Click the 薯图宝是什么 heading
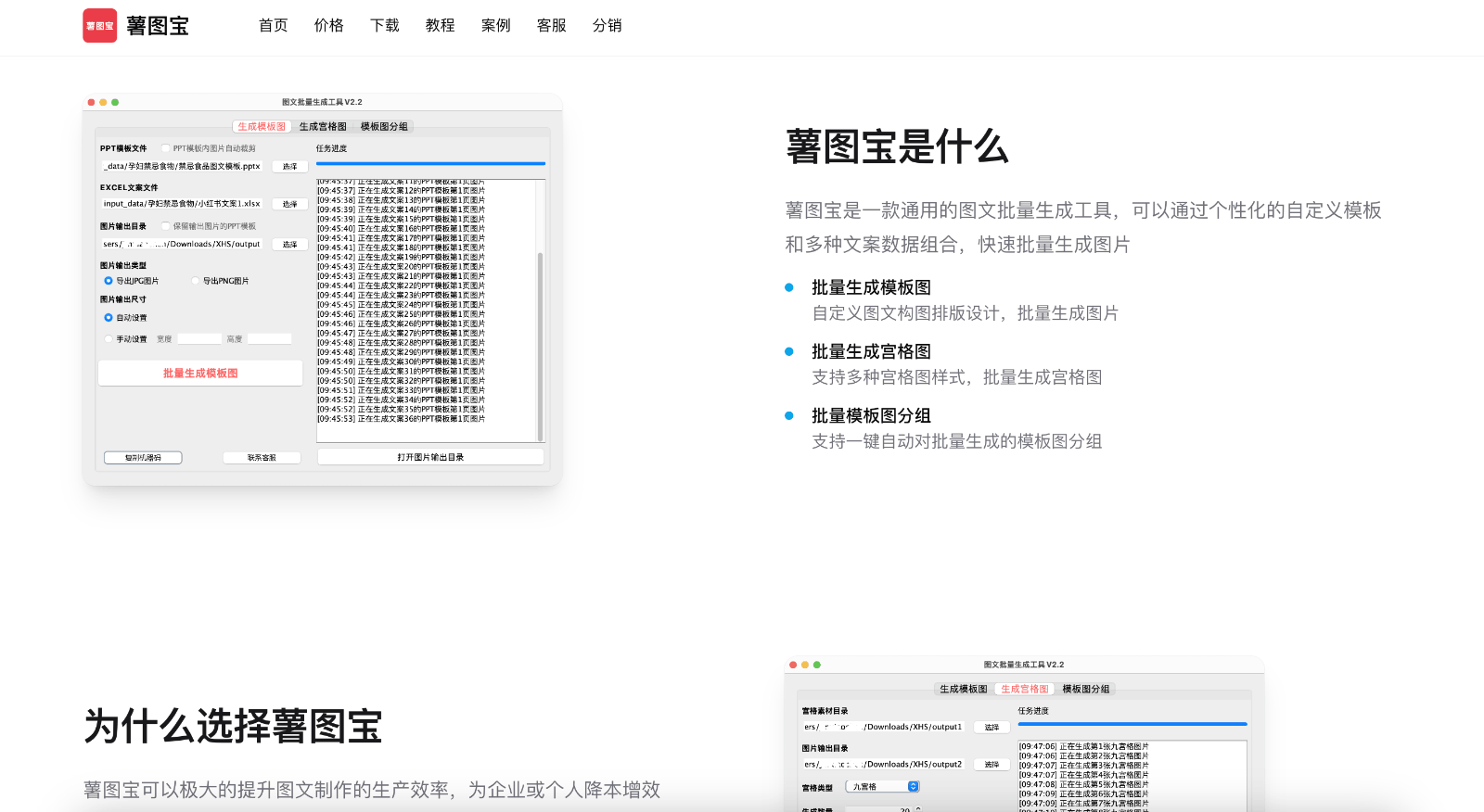Image resolution: width=1484 pixels, height=812 pixels. (x=897, y=146)
